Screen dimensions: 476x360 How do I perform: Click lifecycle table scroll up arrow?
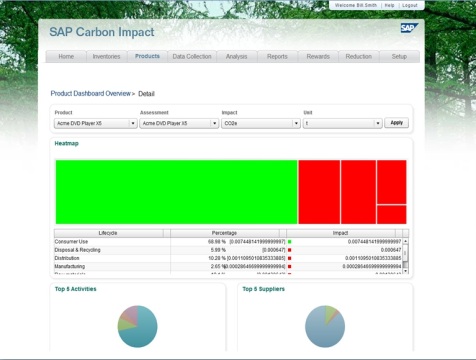[x=405, y=241]
